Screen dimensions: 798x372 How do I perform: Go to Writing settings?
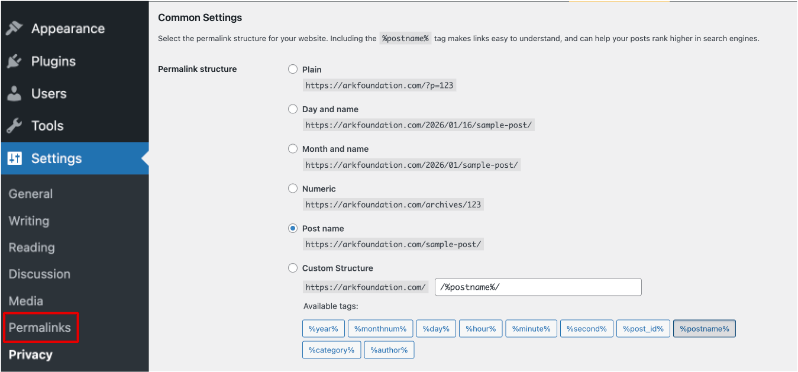(x=29, y=221)
